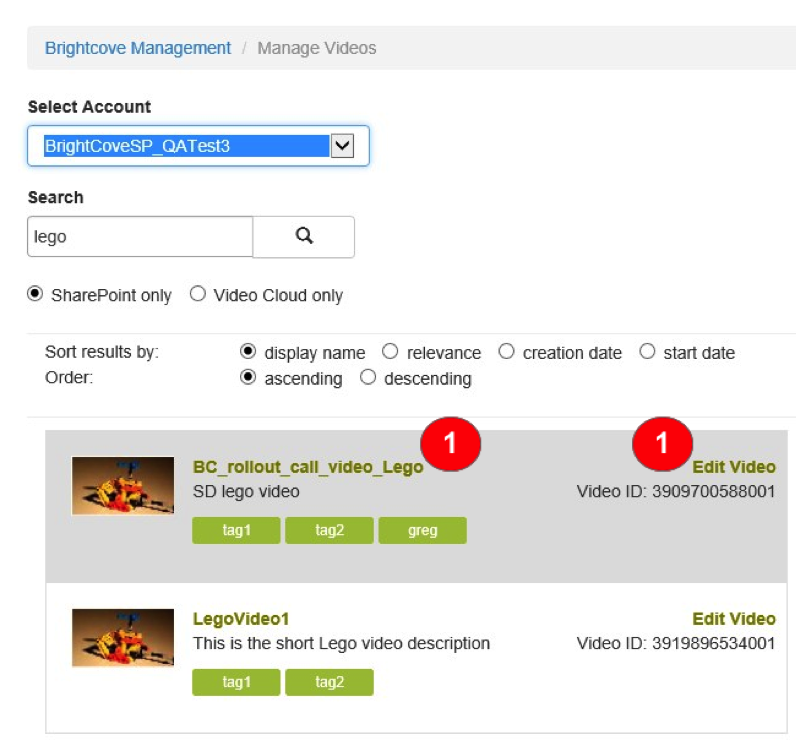The width and height of the screenshot is (797, 745).
Task: Click the magnifying glass search button
Action: (304, 237)
